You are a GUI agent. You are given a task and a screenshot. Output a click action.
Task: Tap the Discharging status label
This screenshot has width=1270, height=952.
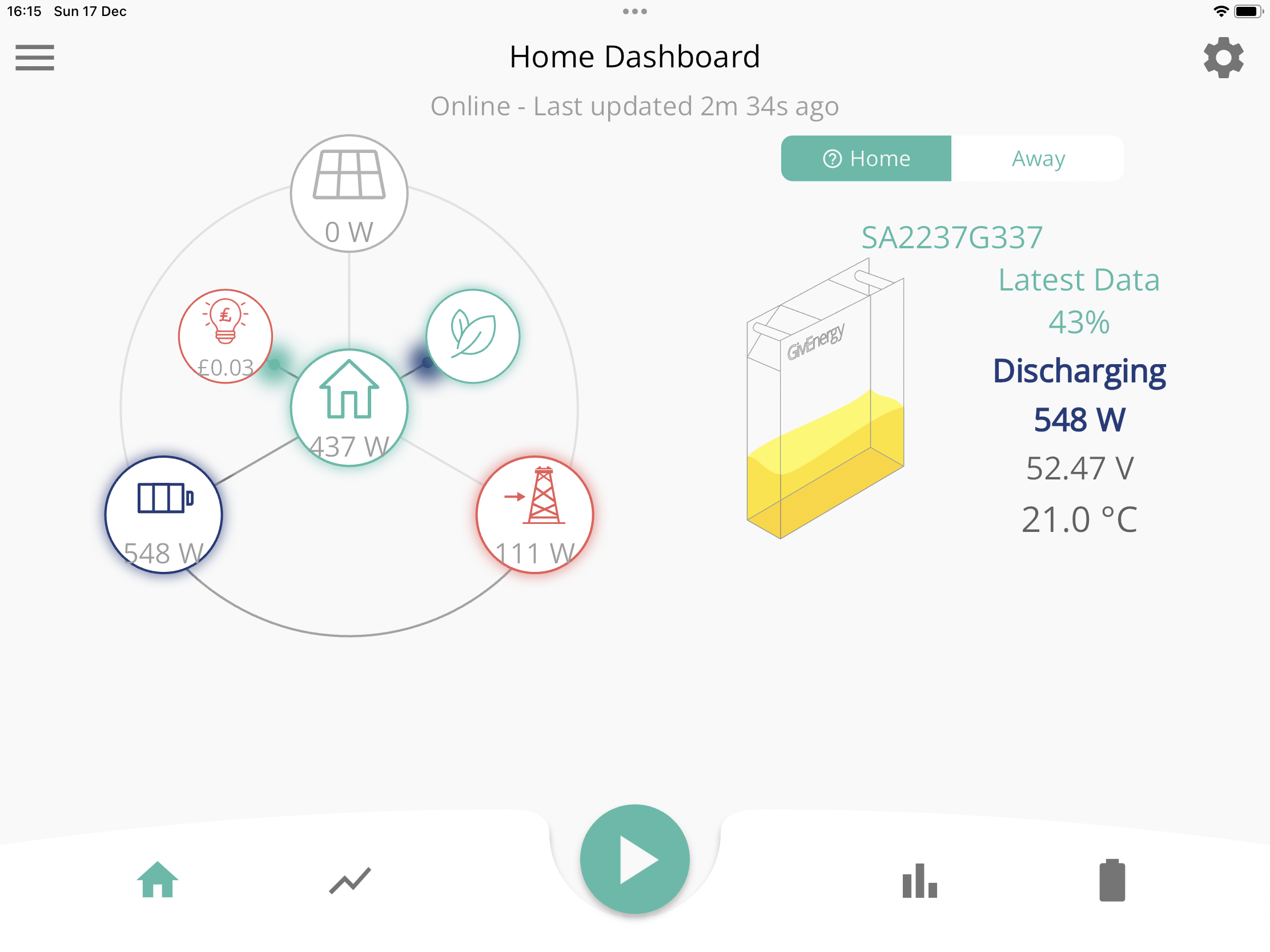coord(1079,372)
